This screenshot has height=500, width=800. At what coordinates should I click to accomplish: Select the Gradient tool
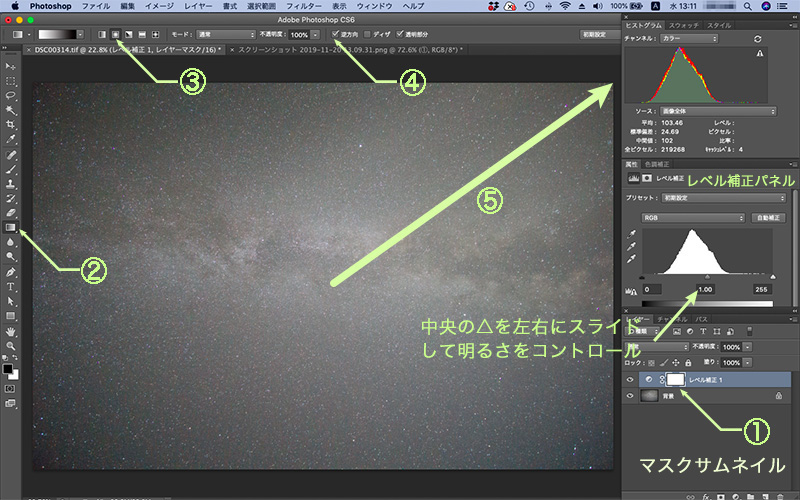(10, 228)
